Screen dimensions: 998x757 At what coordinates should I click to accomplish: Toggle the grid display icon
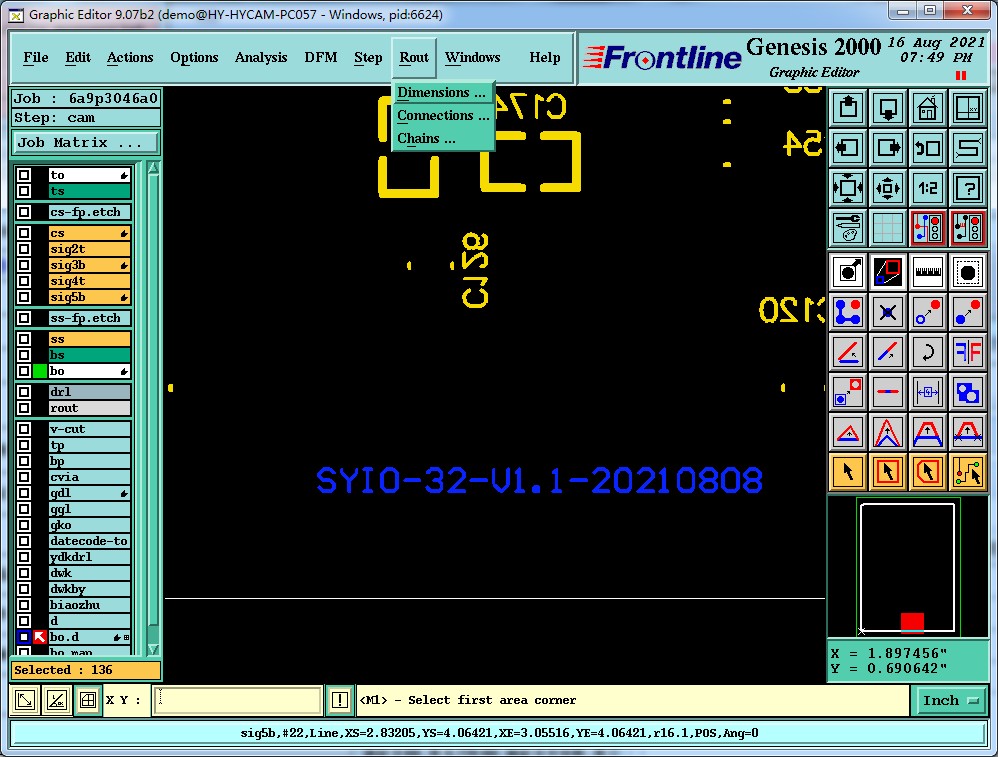click(888, 228)
